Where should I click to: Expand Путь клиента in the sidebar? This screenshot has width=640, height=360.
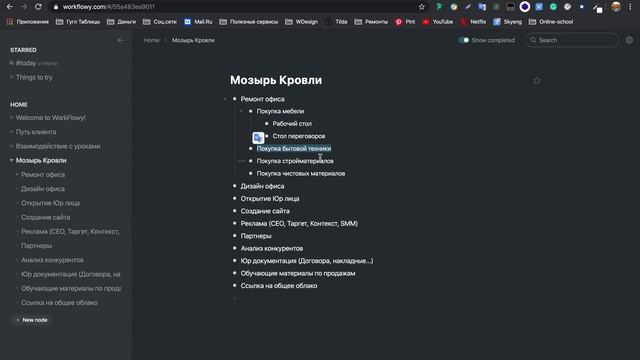pos(11,132)
